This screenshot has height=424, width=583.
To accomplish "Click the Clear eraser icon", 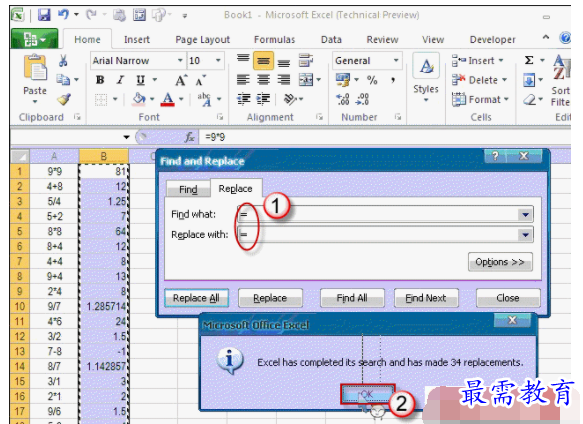I will 529,99.
